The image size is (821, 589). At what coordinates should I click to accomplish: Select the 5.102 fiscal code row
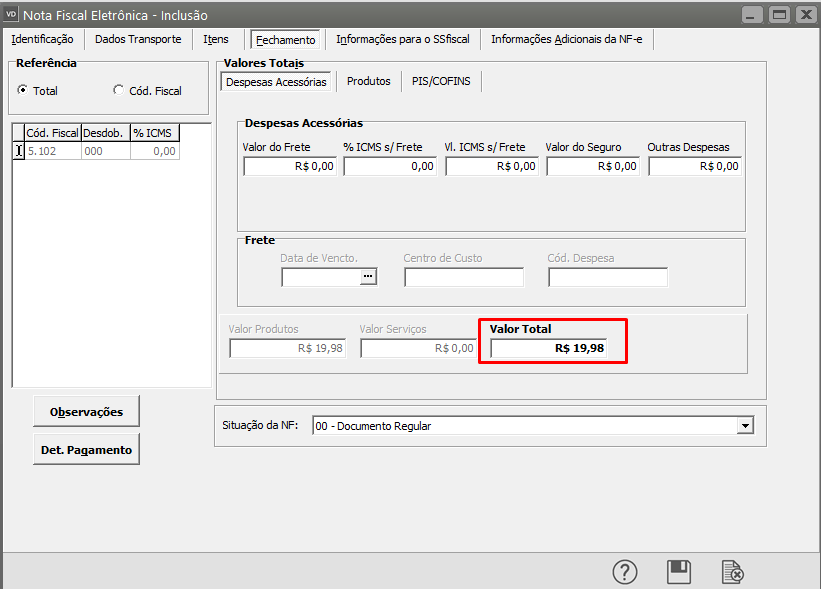52,151
